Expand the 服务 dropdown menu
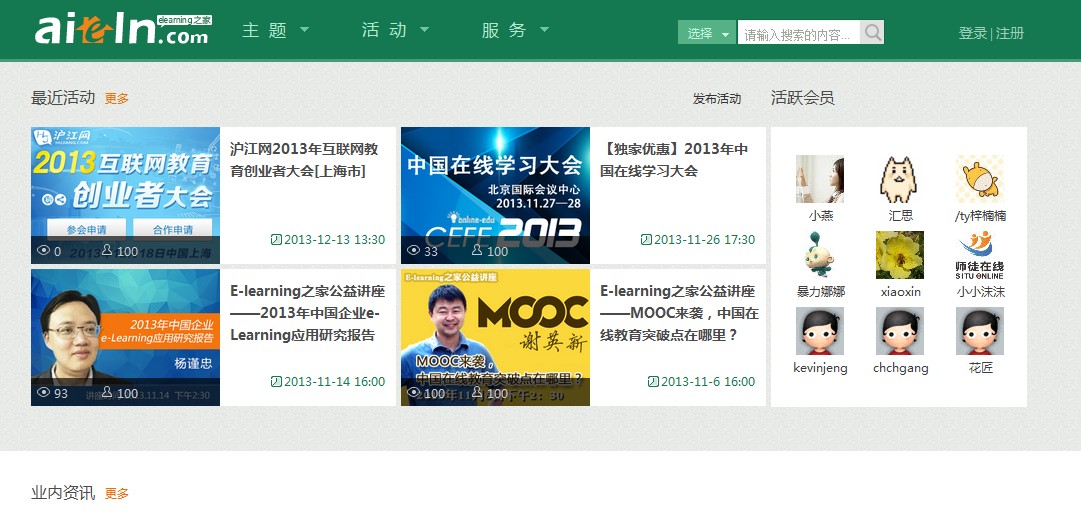The image size is (1081, 512). (516, 30)
